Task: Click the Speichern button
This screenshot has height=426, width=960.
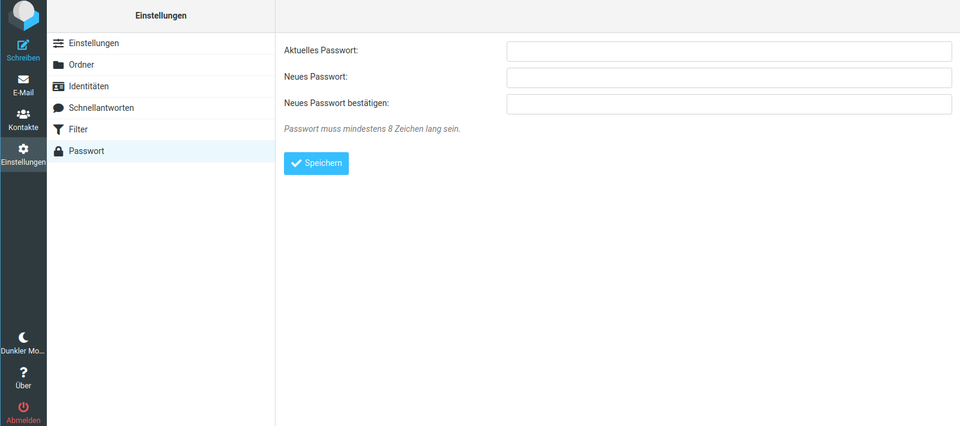Action: click(x=316, y=163)
